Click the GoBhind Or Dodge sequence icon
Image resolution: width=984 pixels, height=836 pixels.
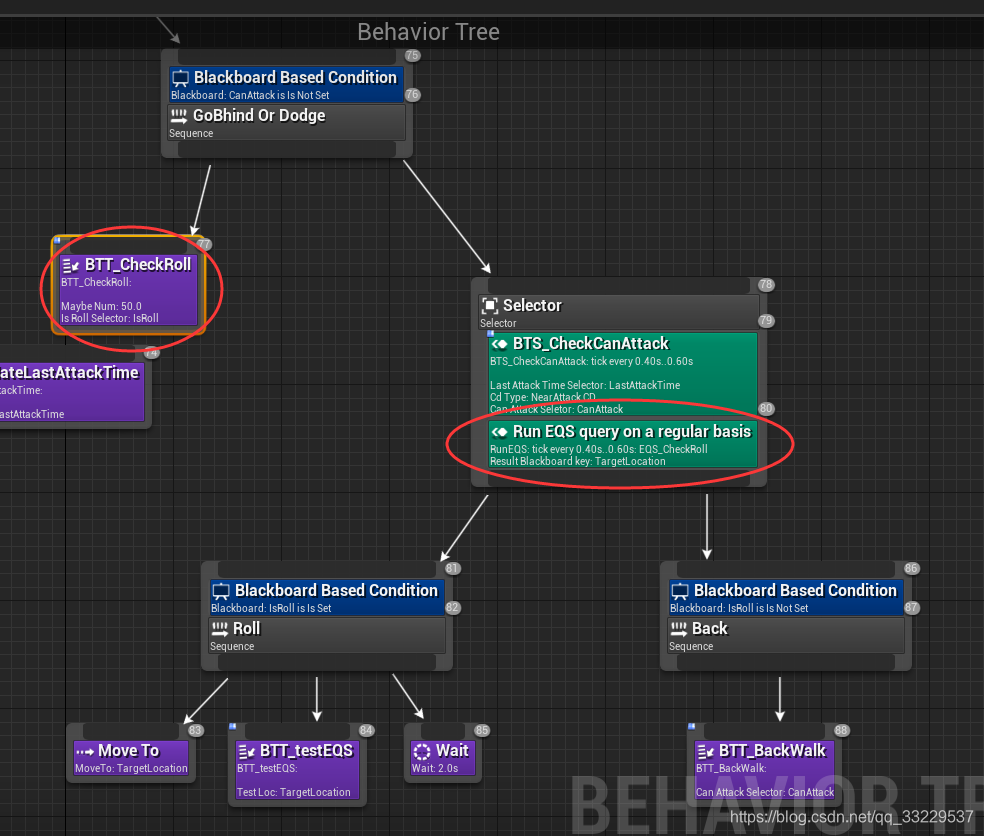pyautogui.click(x=179, y=115)
